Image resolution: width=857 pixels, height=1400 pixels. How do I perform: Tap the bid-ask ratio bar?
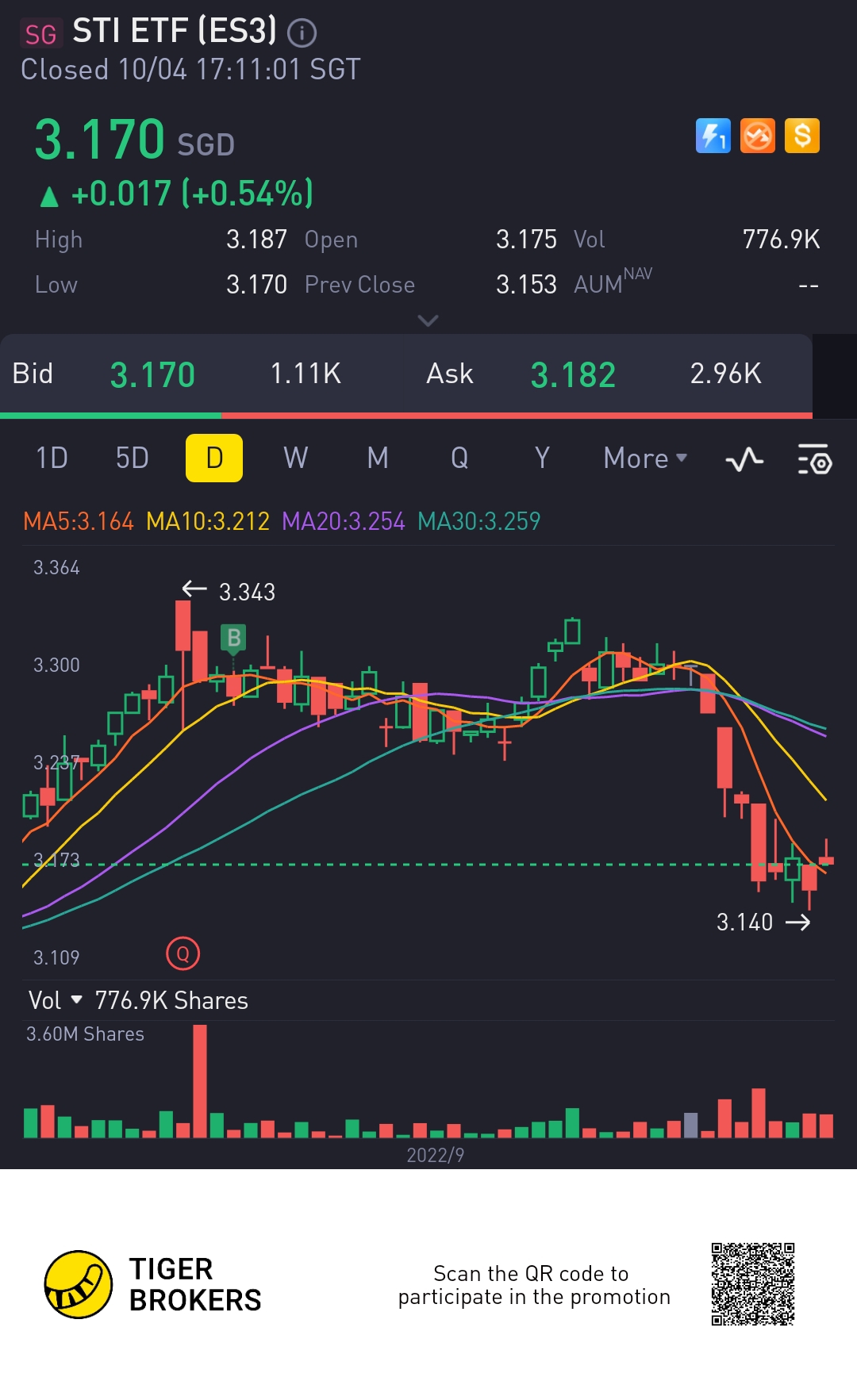pos(406,415)
